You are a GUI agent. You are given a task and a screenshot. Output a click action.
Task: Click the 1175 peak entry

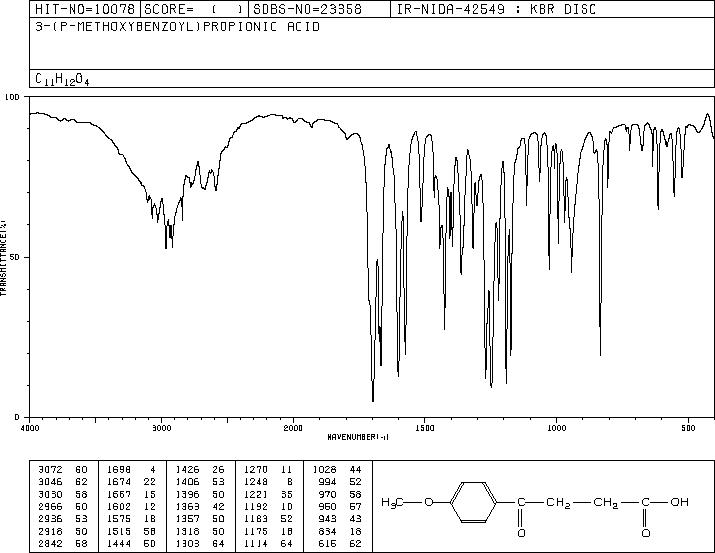point(268,531)
